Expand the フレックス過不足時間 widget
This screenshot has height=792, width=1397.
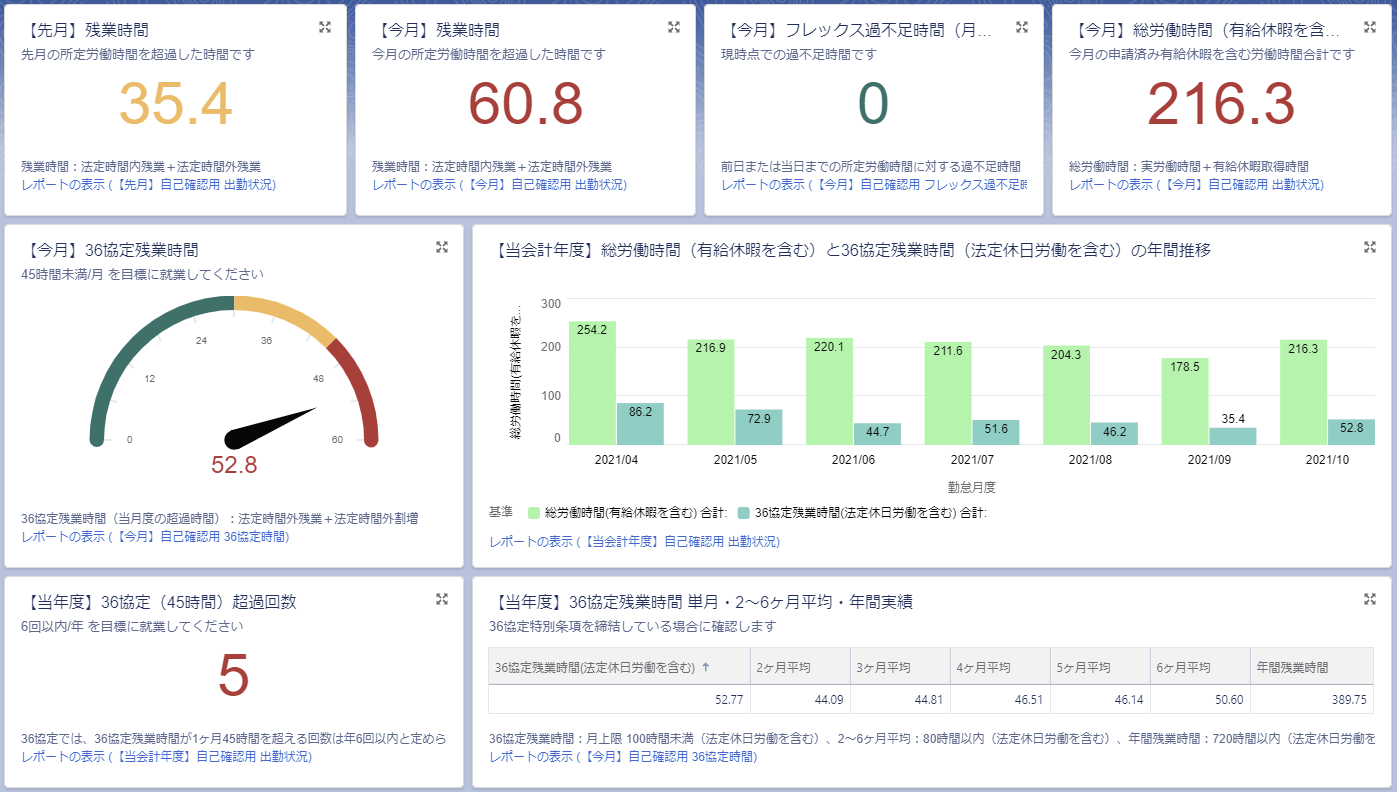(1022, 28)
